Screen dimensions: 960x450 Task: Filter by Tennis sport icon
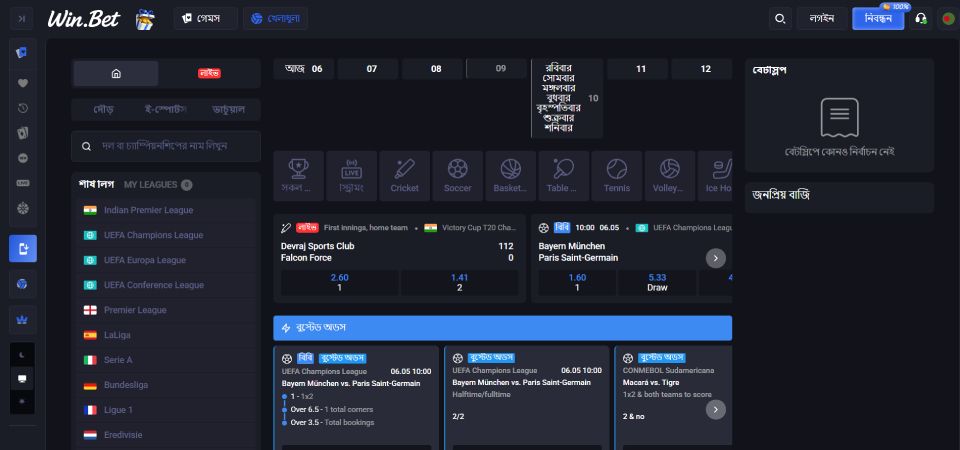pos(617,176)
